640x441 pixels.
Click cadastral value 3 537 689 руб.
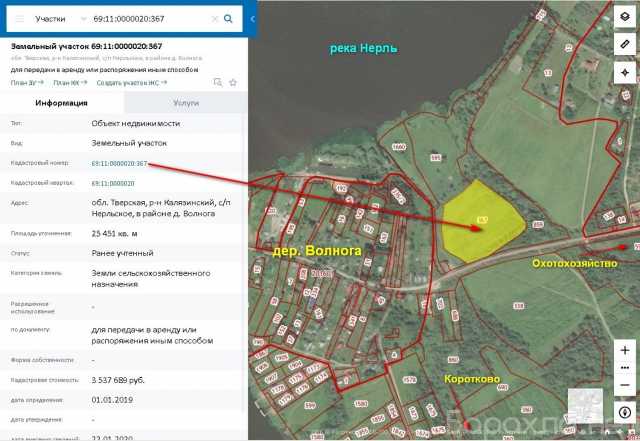118,380
